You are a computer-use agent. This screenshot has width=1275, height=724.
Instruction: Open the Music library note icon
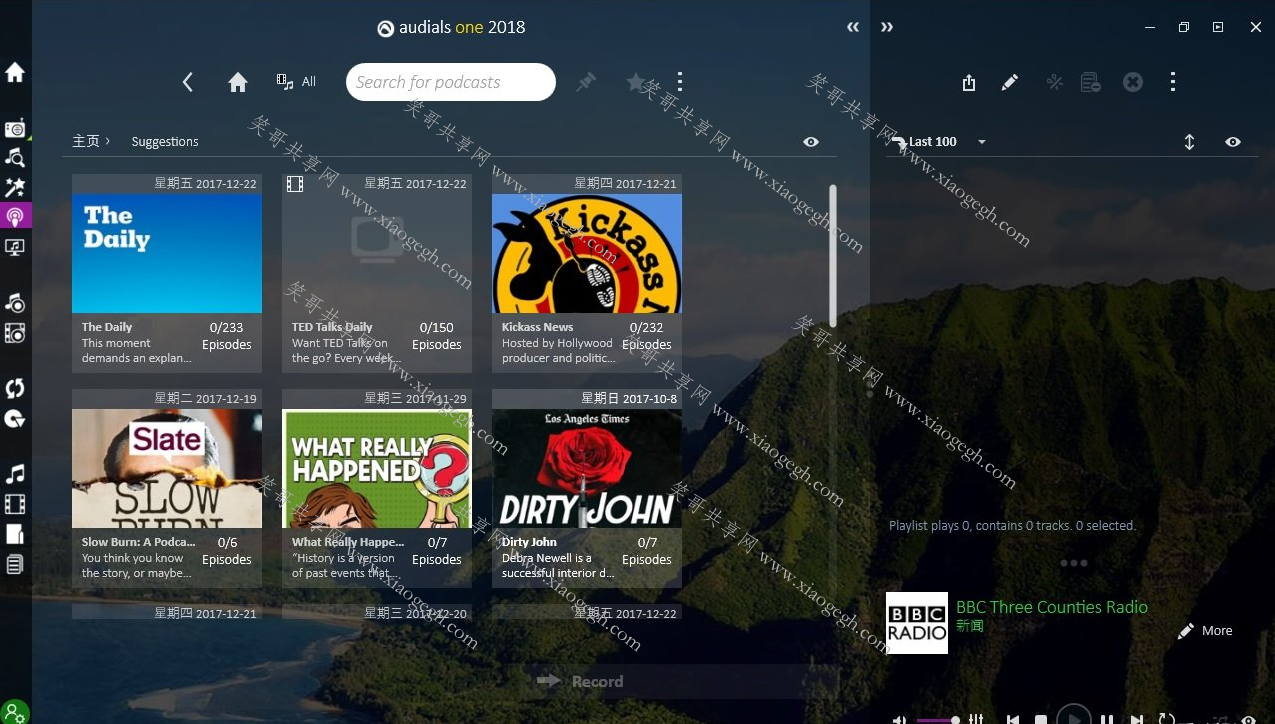pyautogui.click(x=15, y=474)
